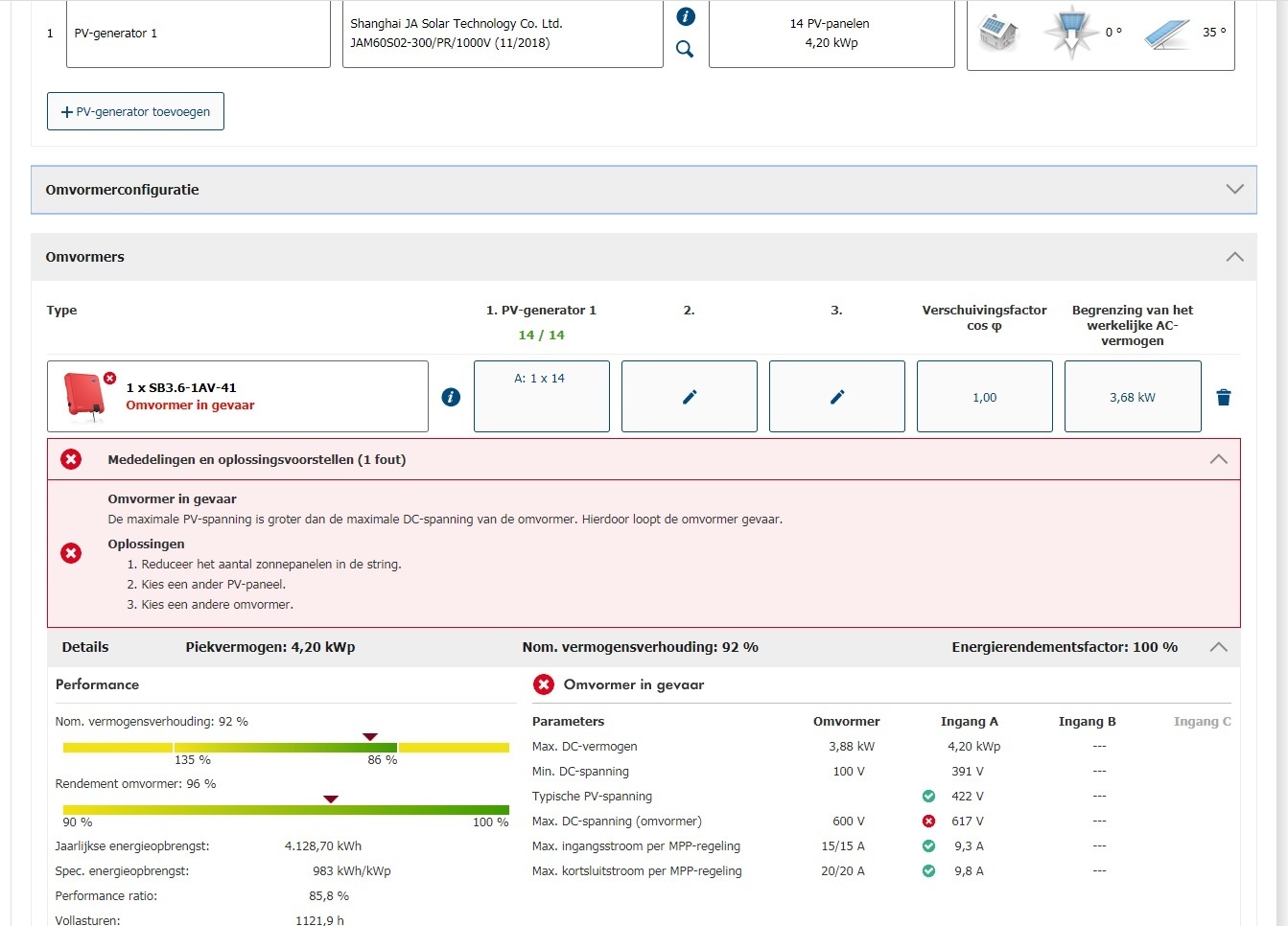Image resolution: width=1288 pixels, height=926 pixels.
Task: Collapse the Omvormers section
Action: [1234, 257]
